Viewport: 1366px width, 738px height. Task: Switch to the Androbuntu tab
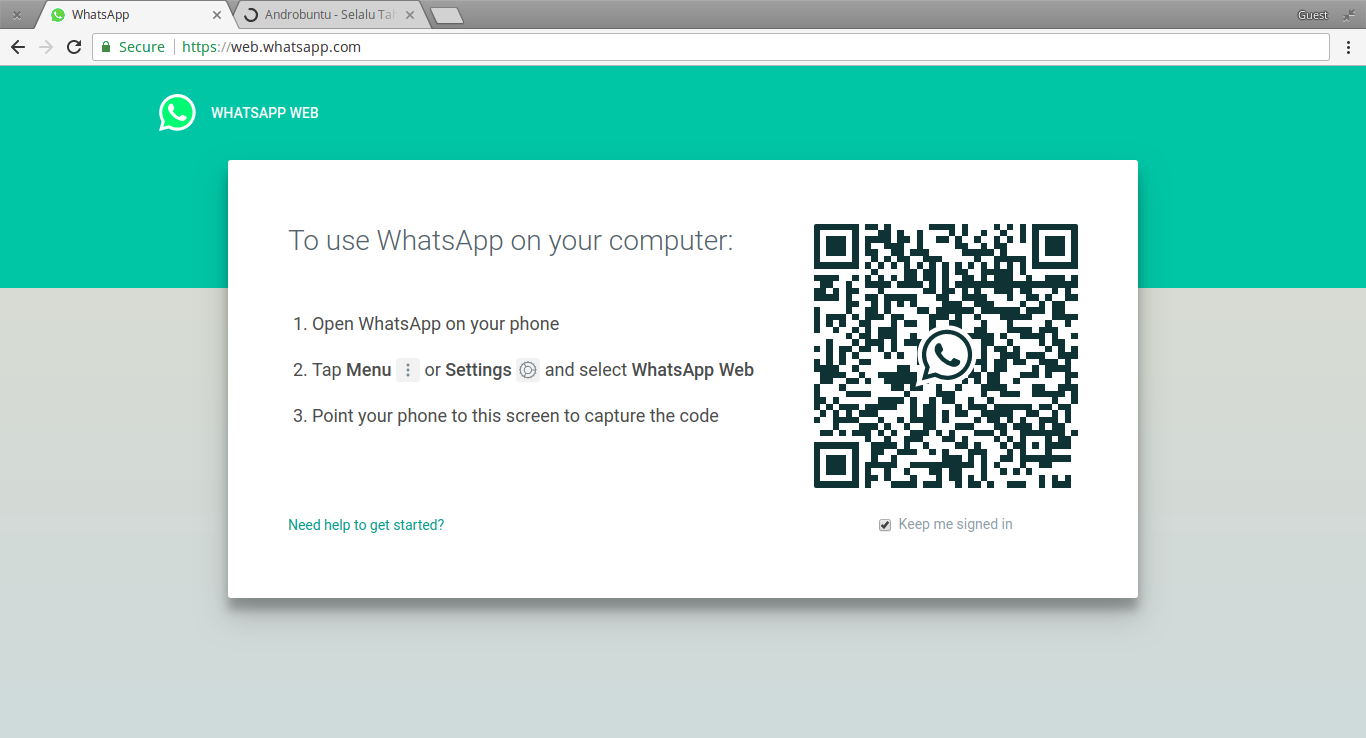click(x=320, y=15)
